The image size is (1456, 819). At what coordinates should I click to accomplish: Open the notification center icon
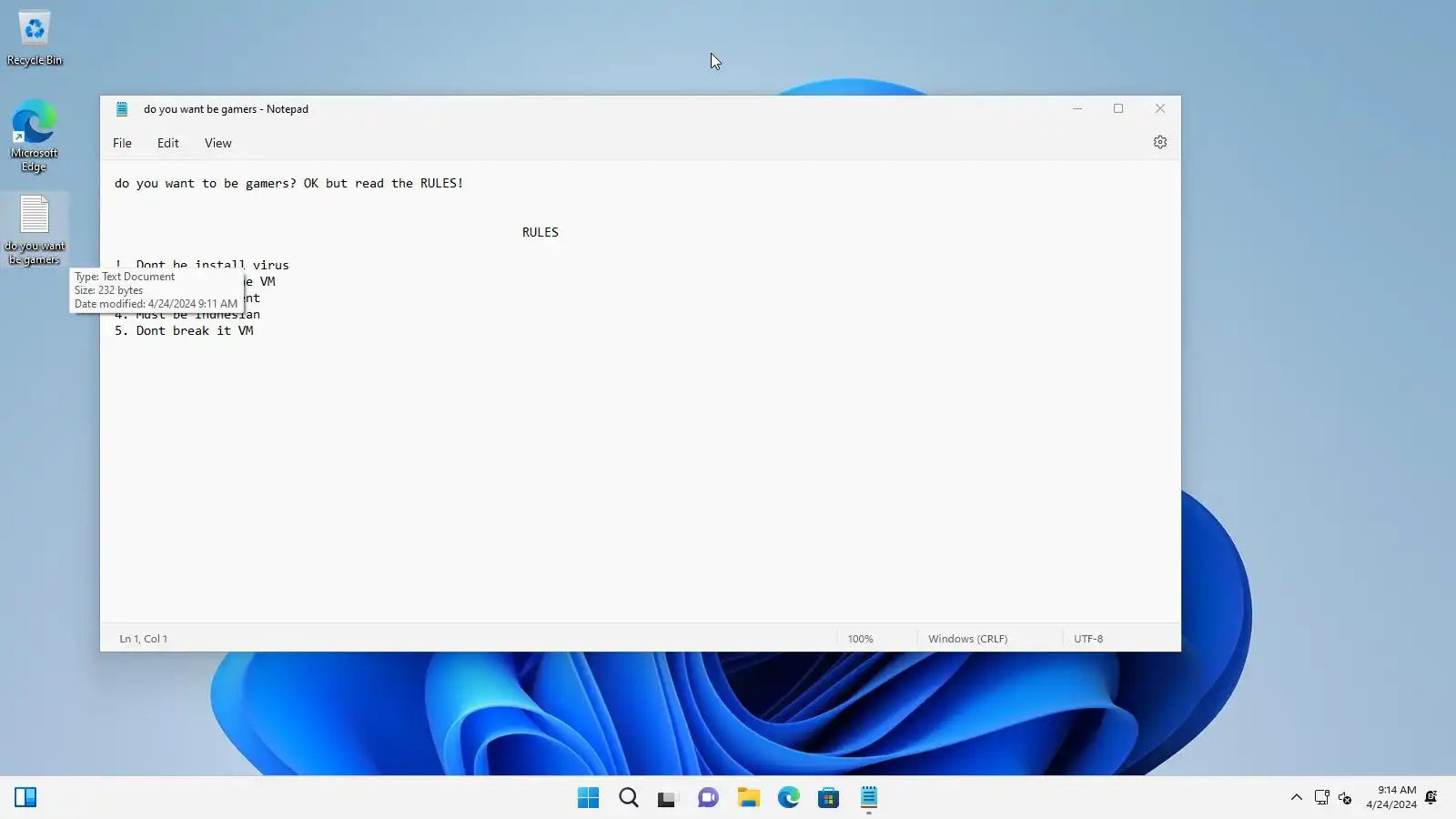click(1431, 798)
